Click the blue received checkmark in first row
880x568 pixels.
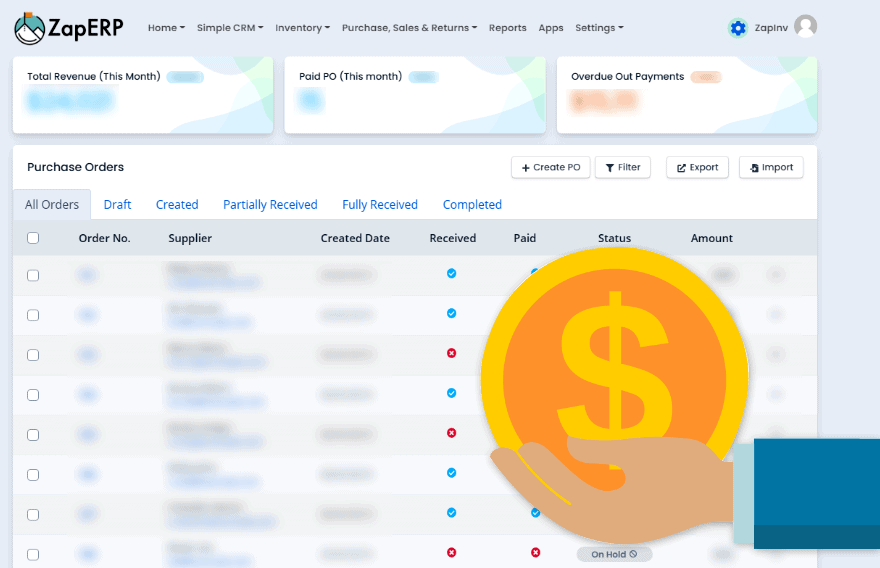click(451, 273)
